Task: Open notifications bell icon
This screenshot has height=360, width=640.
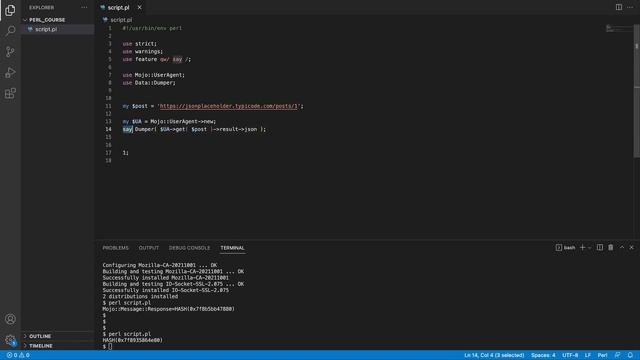Action: click(x=630, y=355)
